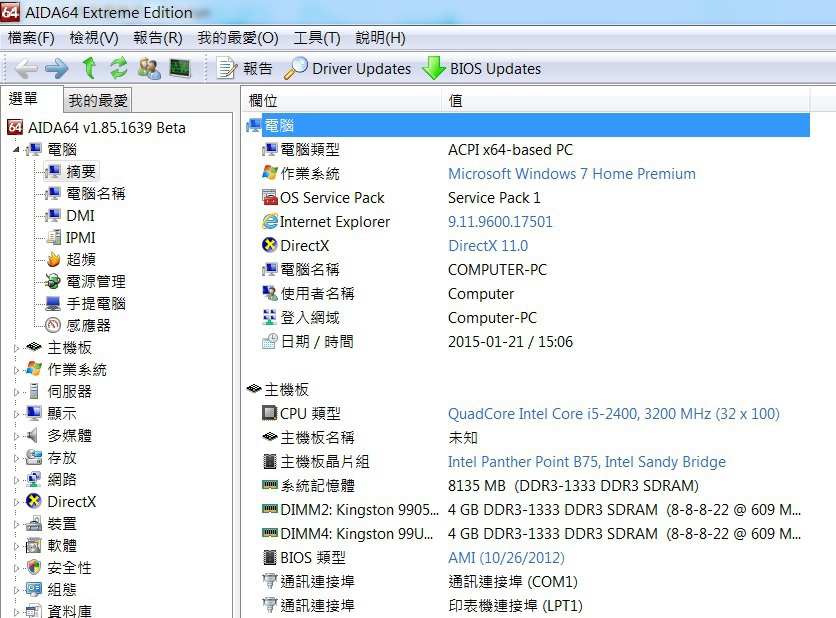Click the shield icon beside 安全性

34,567
